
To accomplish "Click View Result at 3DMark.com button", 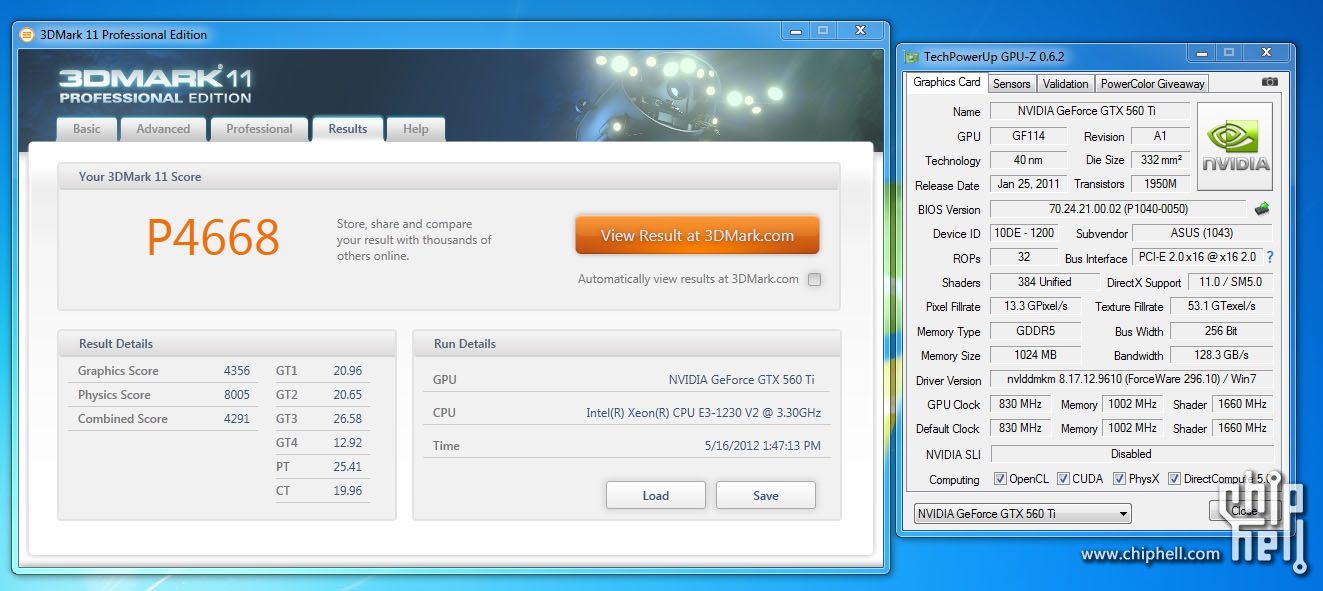I will 697,236.
